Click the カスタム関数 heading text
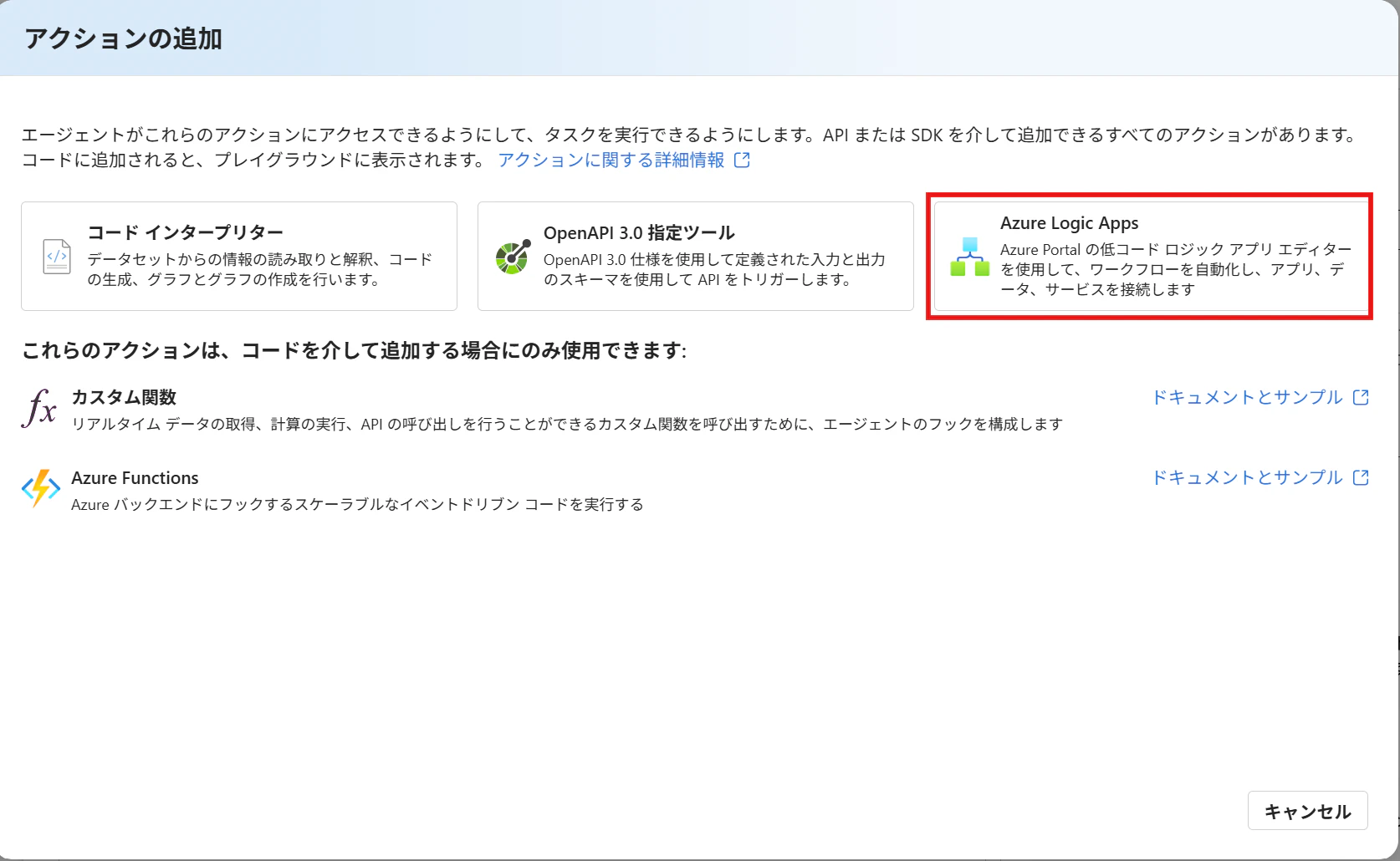The width and height of the screenshot is (1400, 861). [x=124, y=397]
